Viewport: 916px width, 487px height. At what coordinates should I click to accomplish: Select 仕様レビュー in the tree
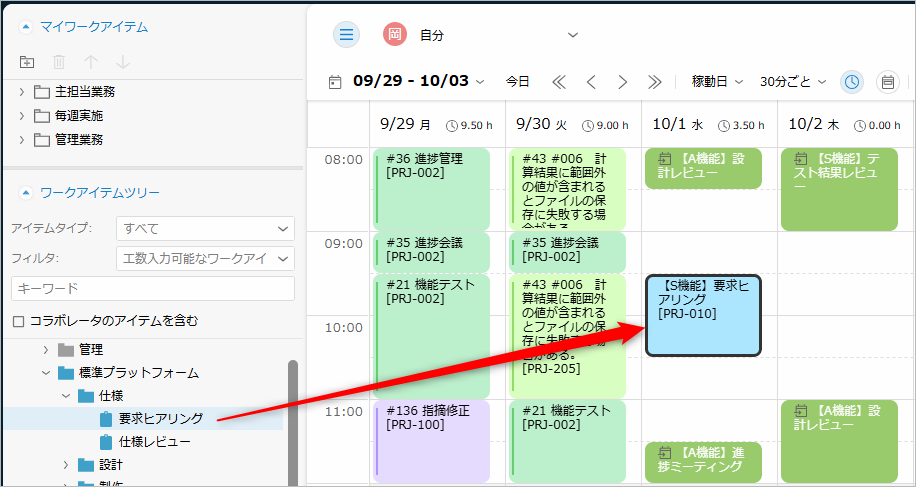[x=154, y=441]
